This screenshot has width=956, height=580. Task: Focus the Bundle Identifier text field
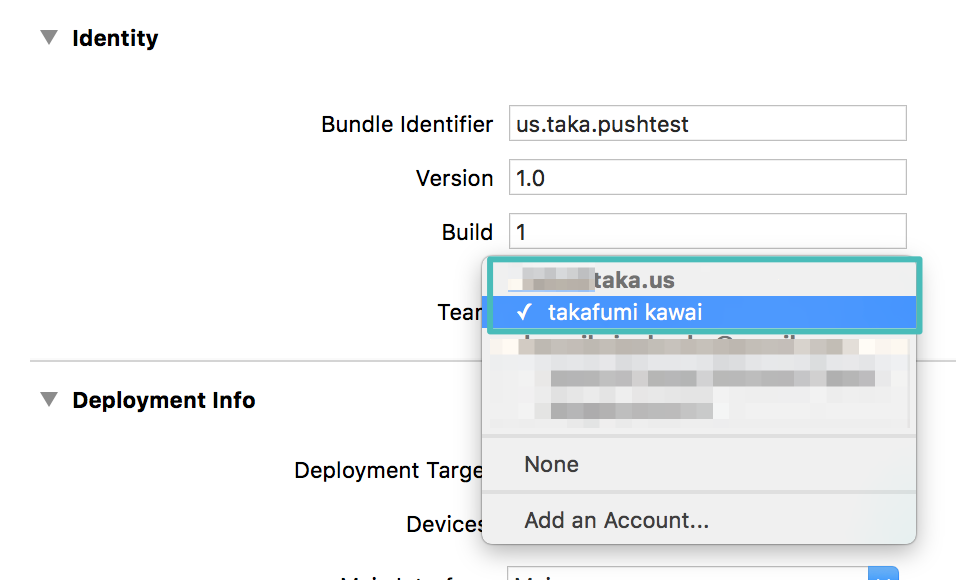coord(707,124)
